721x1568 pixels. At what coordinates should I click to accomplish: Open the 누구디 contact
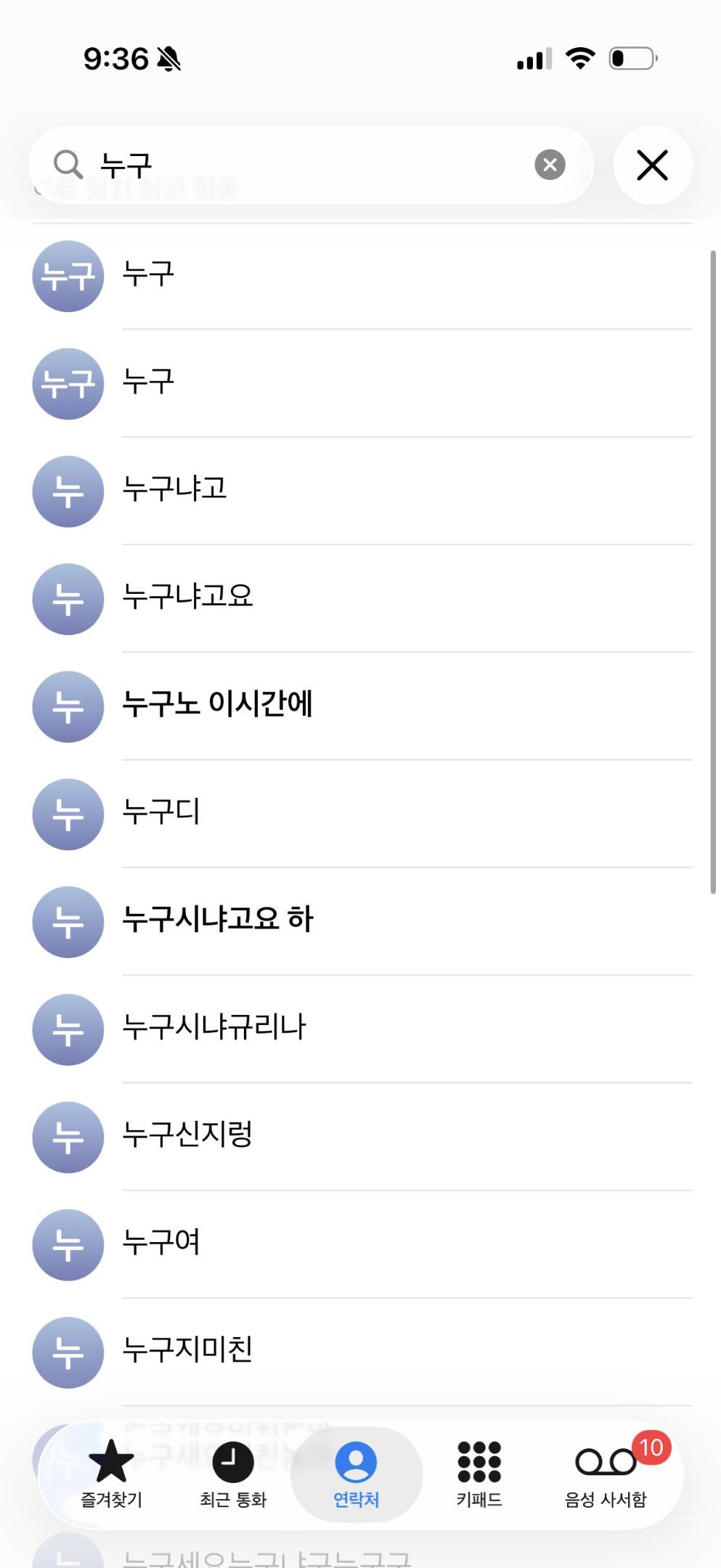click(161, 812)
